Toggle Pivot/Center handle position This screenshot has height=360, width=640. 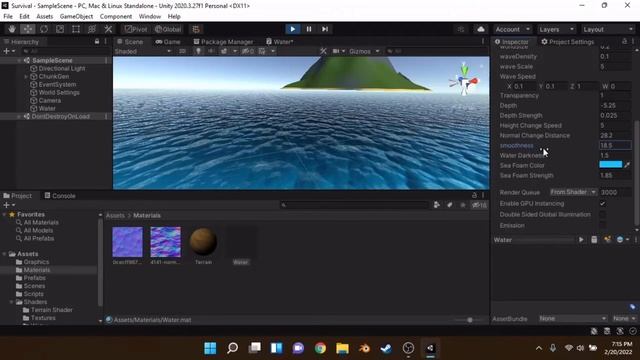(136, 29)
